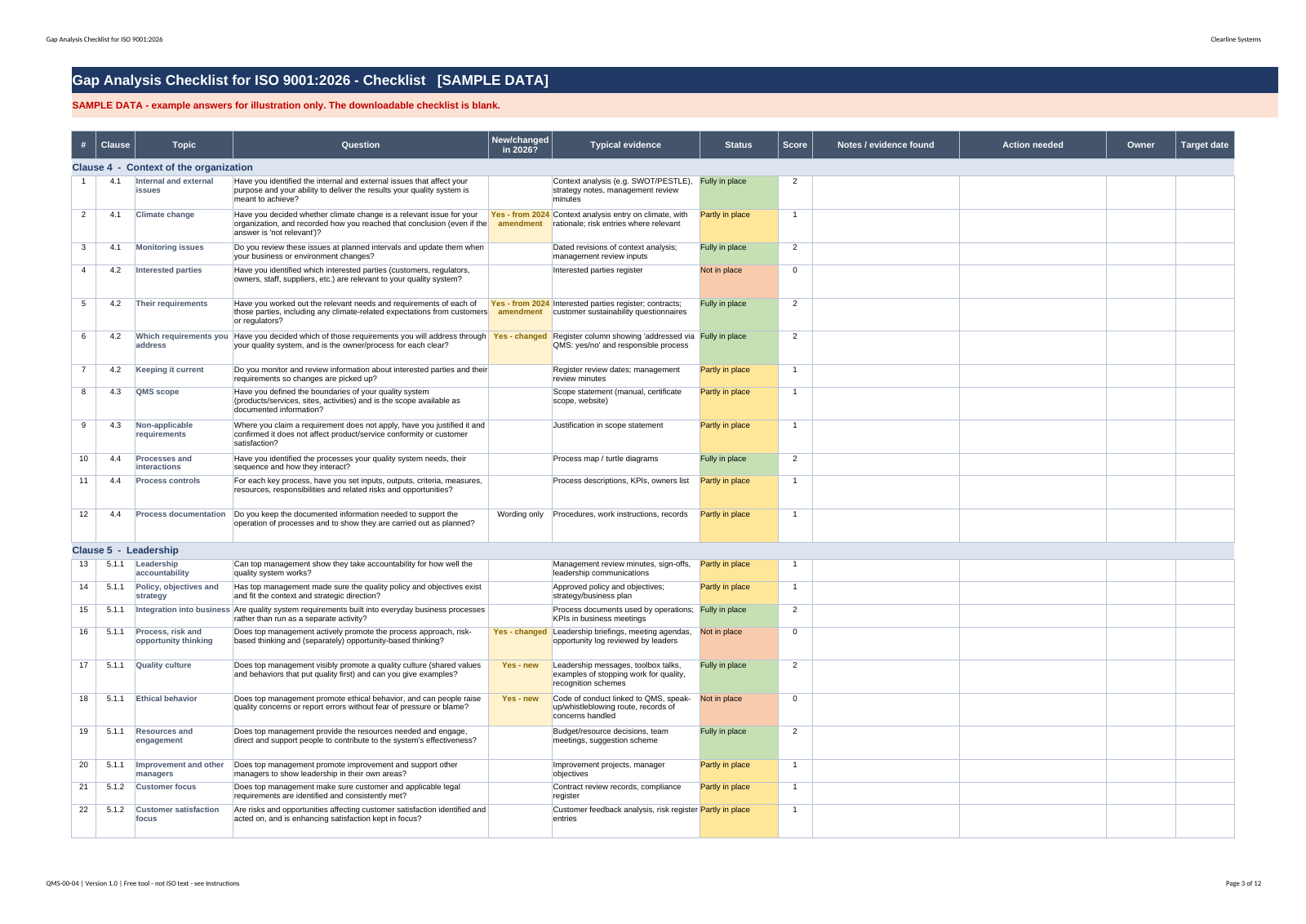1306x924 pixels.
Task: Click the 'Clearline Systems' header text
Action: click(x=1235, y=39)
